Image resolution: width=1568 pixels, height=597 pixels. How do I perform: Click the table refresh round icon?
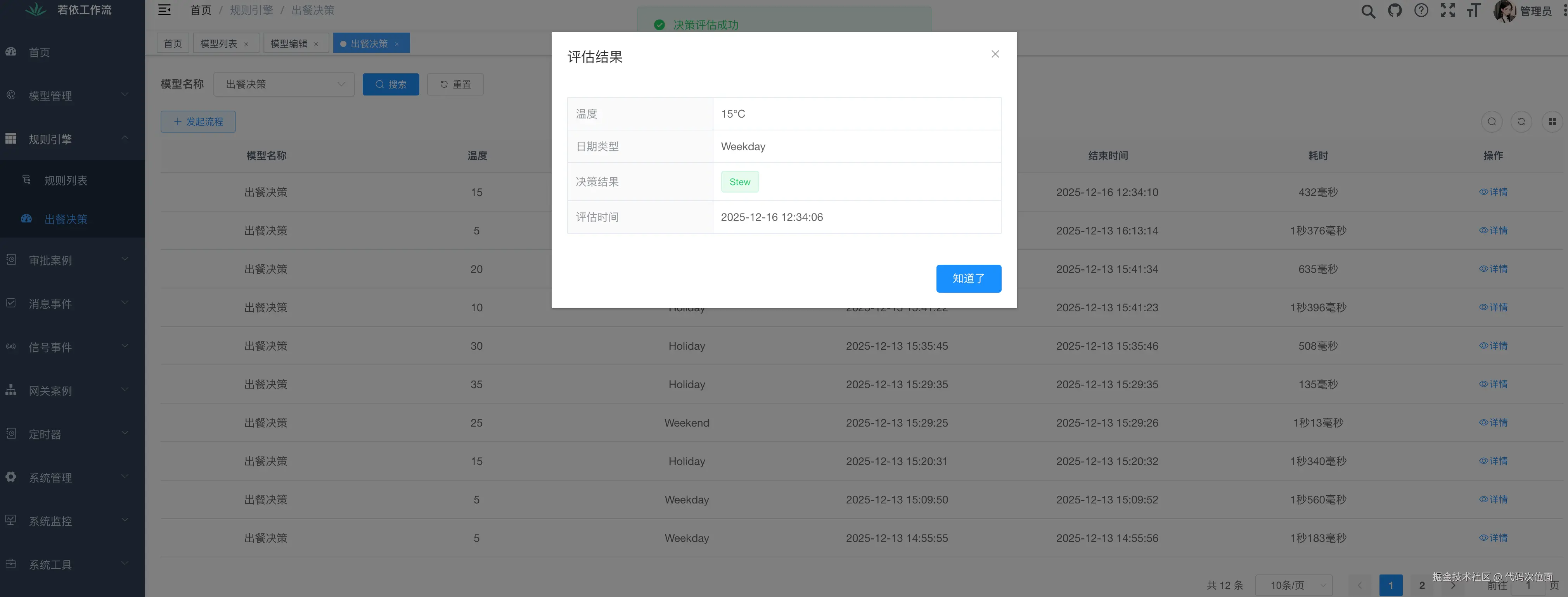[x=1521, y=121]
